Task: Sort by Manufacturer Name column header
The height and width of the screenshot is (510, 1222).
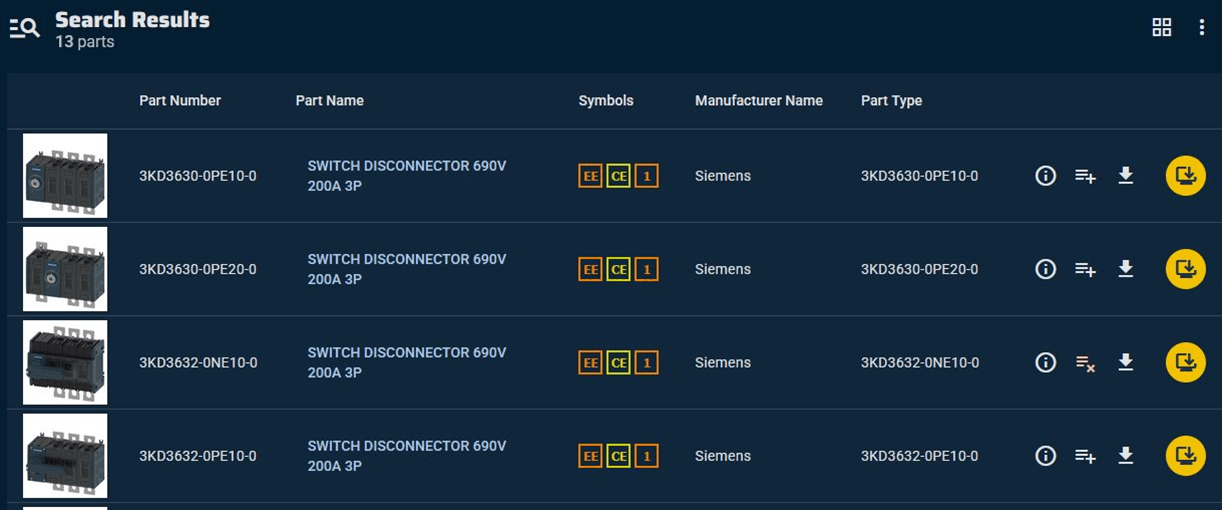Action: click(x=758, y=101)
